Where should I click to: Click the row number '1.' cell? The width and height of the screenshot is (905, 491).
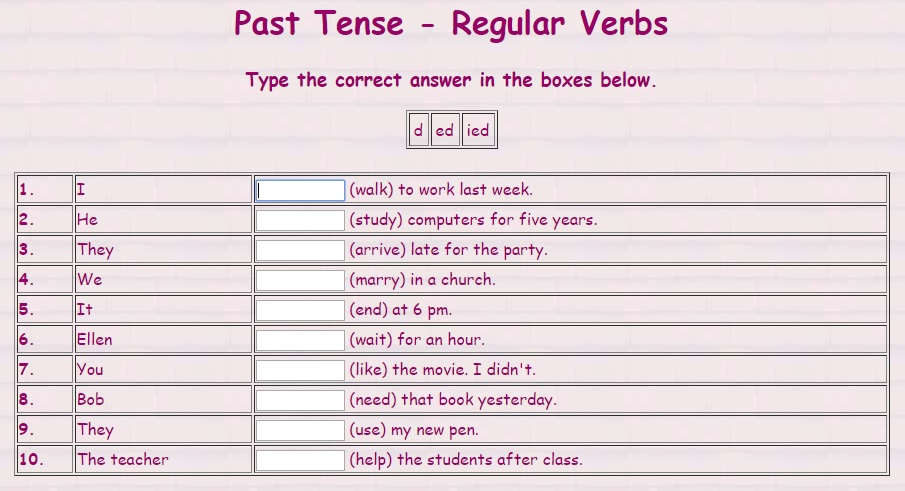click(27, 190)
